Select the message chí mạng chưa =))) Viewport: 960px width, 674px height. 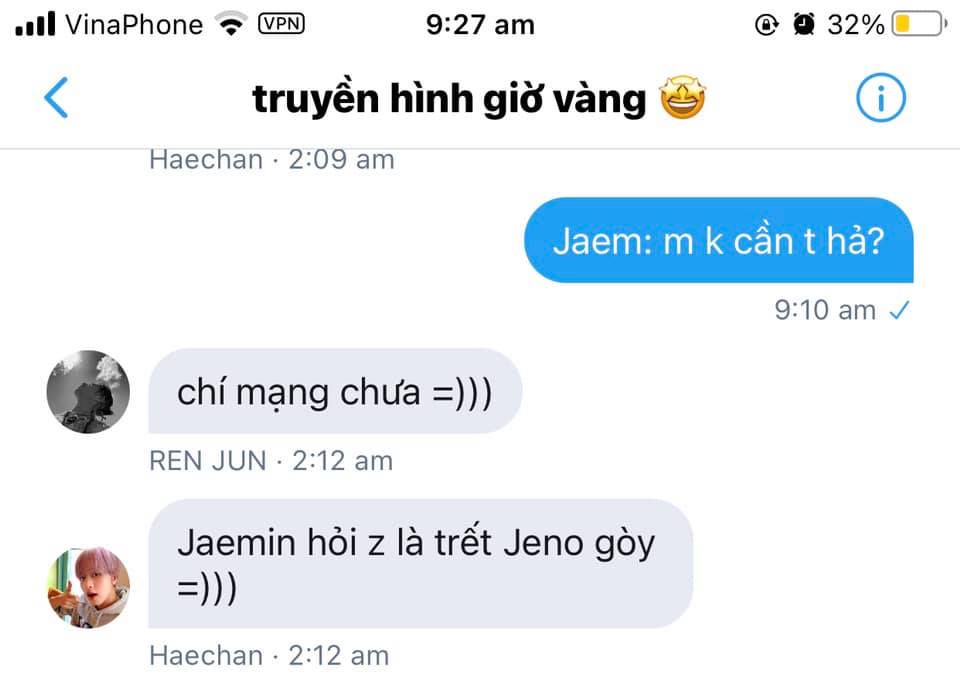pyautogui.click(x=335, y=391)
